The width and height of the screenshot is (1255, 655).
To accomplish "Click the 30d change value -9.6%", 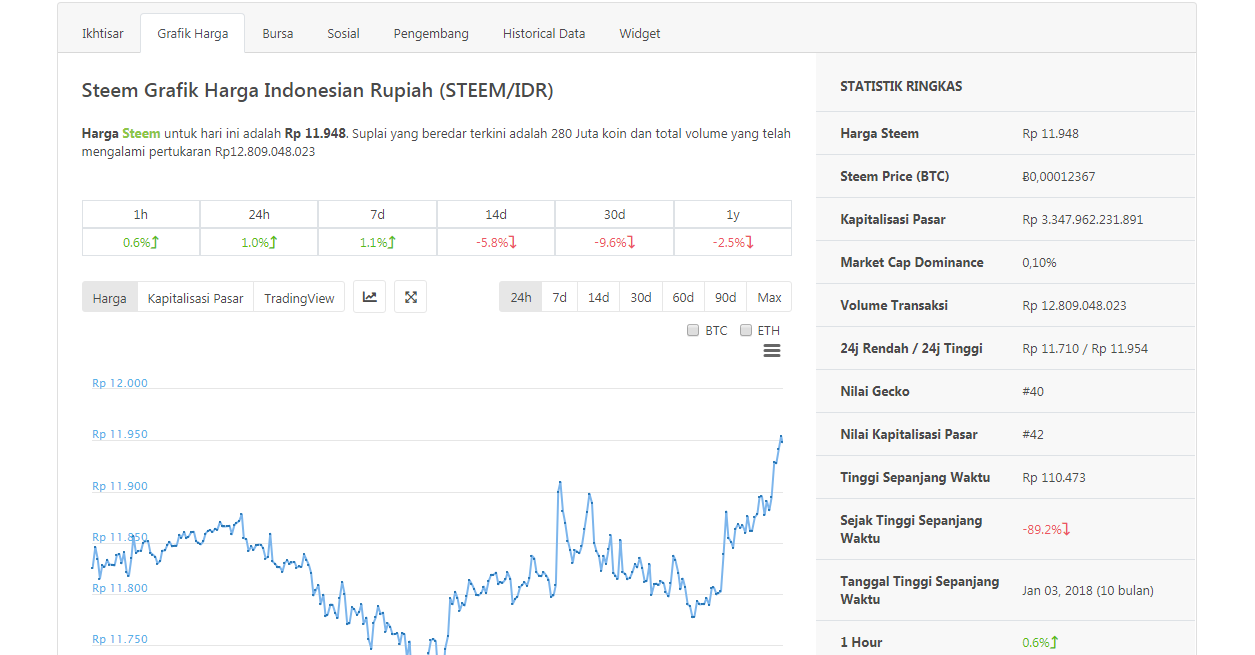I will [x=614, y=242].
